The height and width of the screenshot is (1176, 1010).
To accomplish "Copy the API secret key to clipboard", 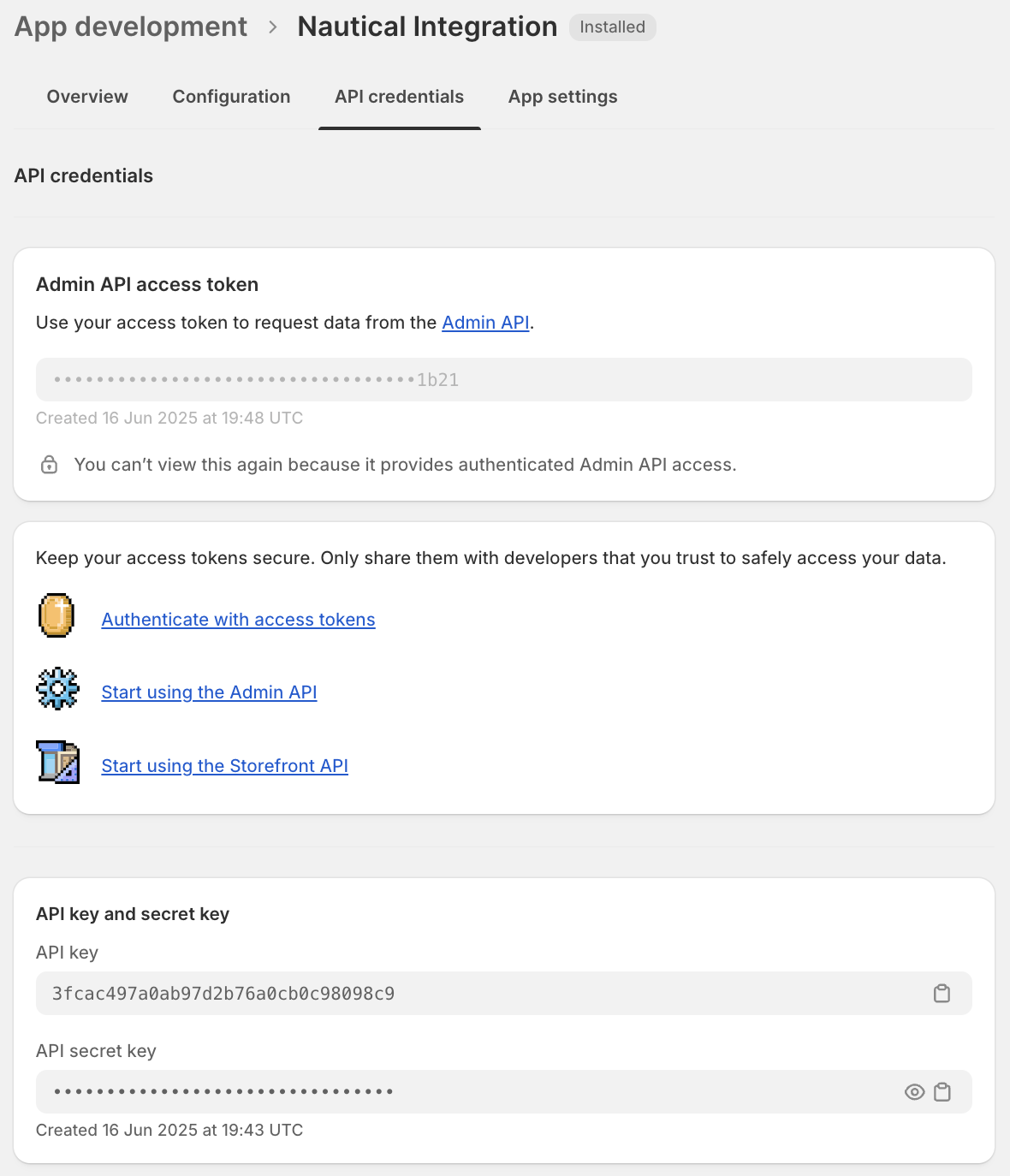I will [942, 1092].
